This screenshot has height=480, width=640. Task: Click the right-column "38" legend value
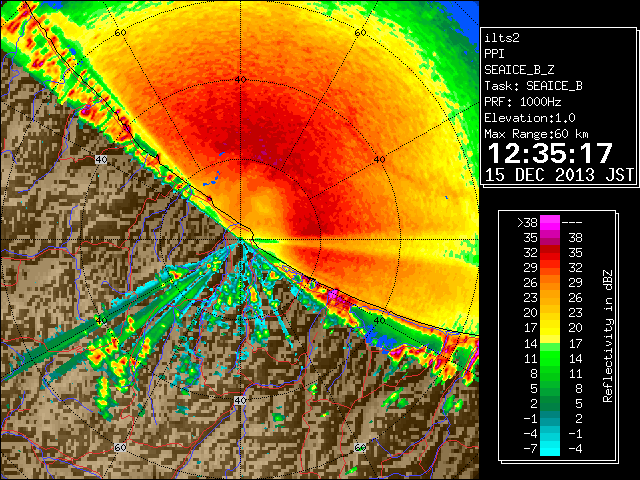pyautogui.click(x=576, y=238)
